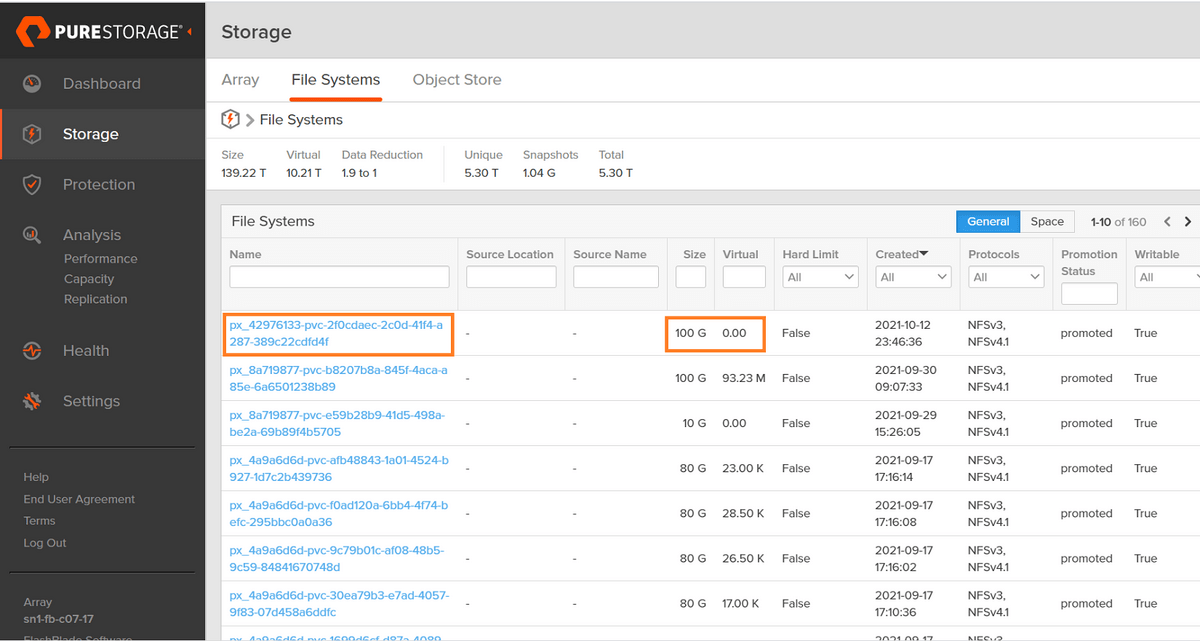Switch to the Object Store tab

coord(457,80)
